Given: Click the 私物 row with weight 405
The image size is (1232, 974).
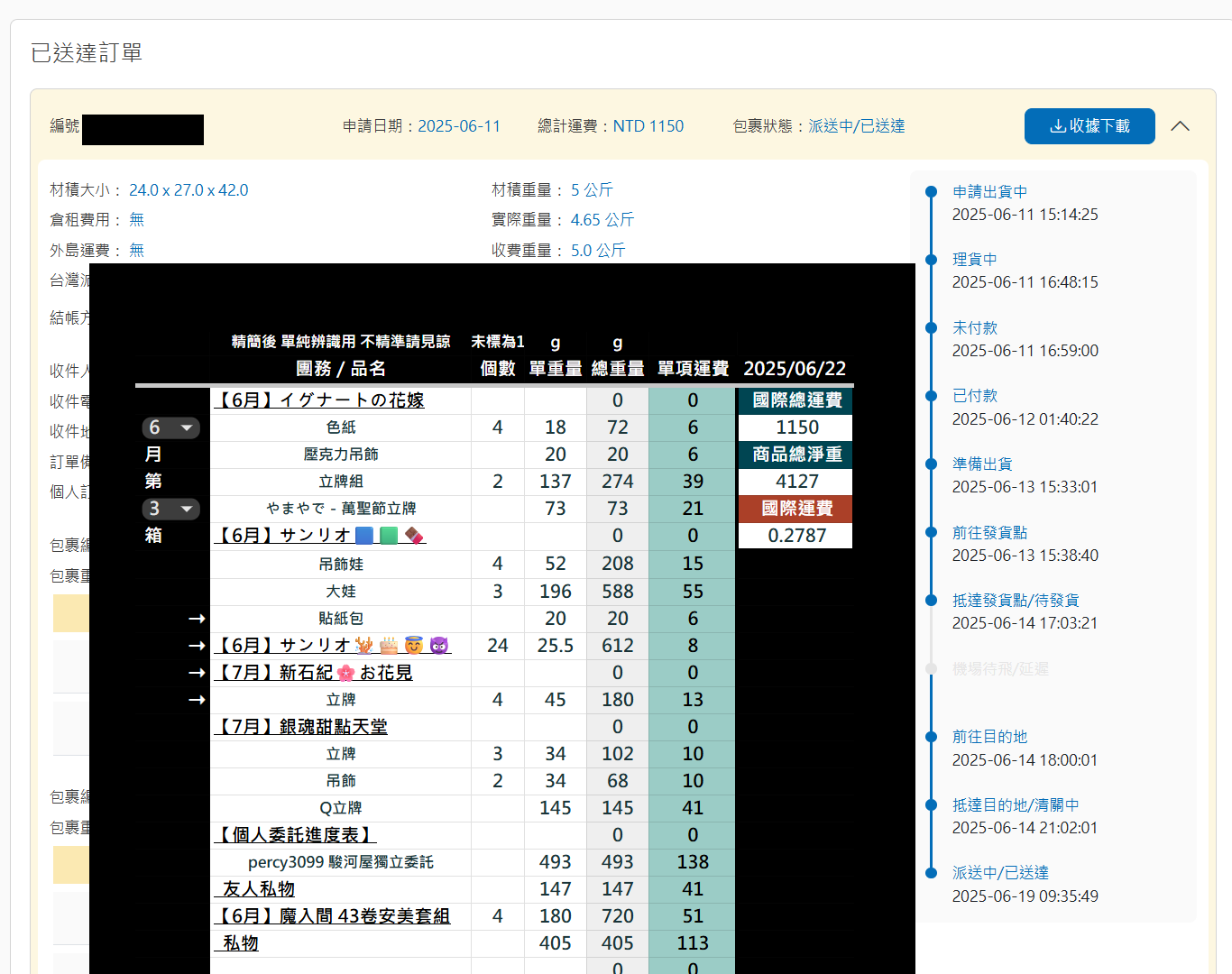Looking at the screenshot, I should tap(240, 942).
